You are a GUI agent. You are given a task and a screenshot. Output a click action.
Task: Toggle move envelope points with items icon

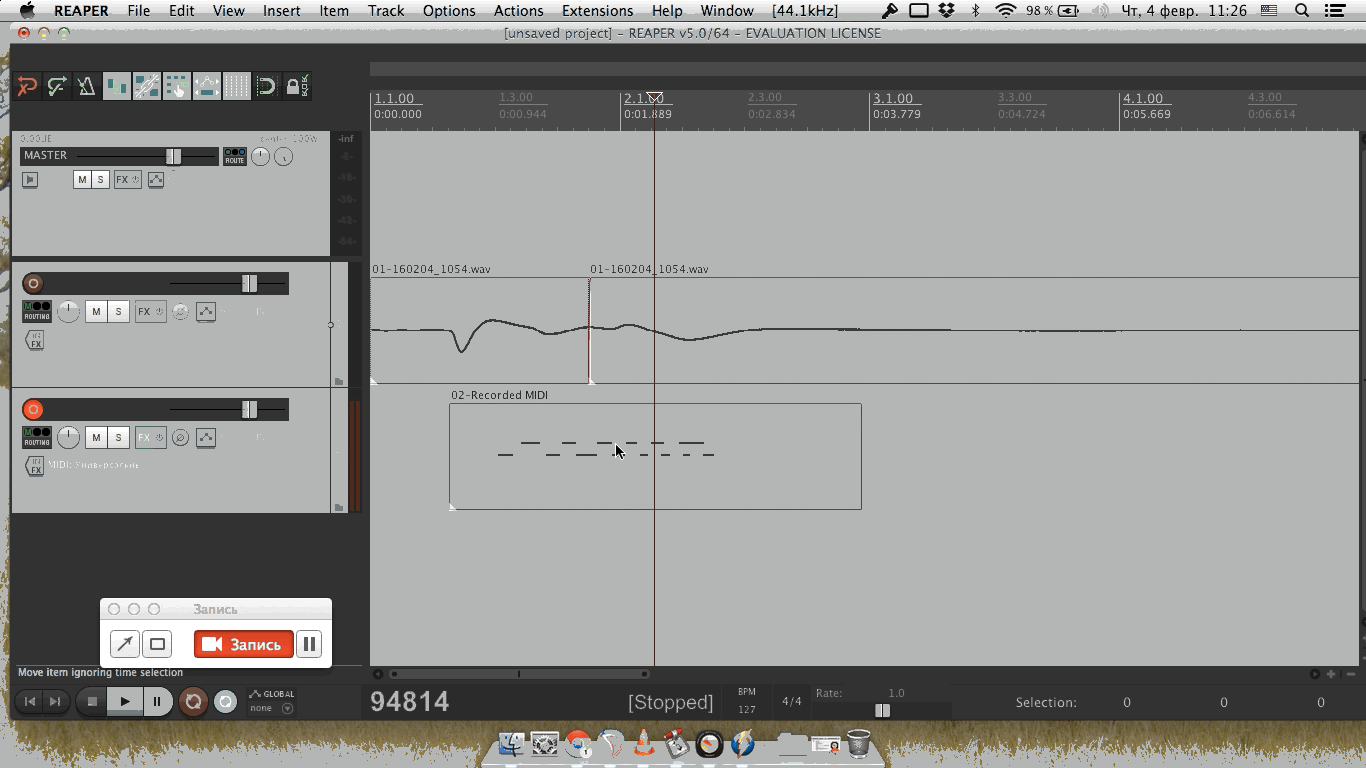coord(207,87)
